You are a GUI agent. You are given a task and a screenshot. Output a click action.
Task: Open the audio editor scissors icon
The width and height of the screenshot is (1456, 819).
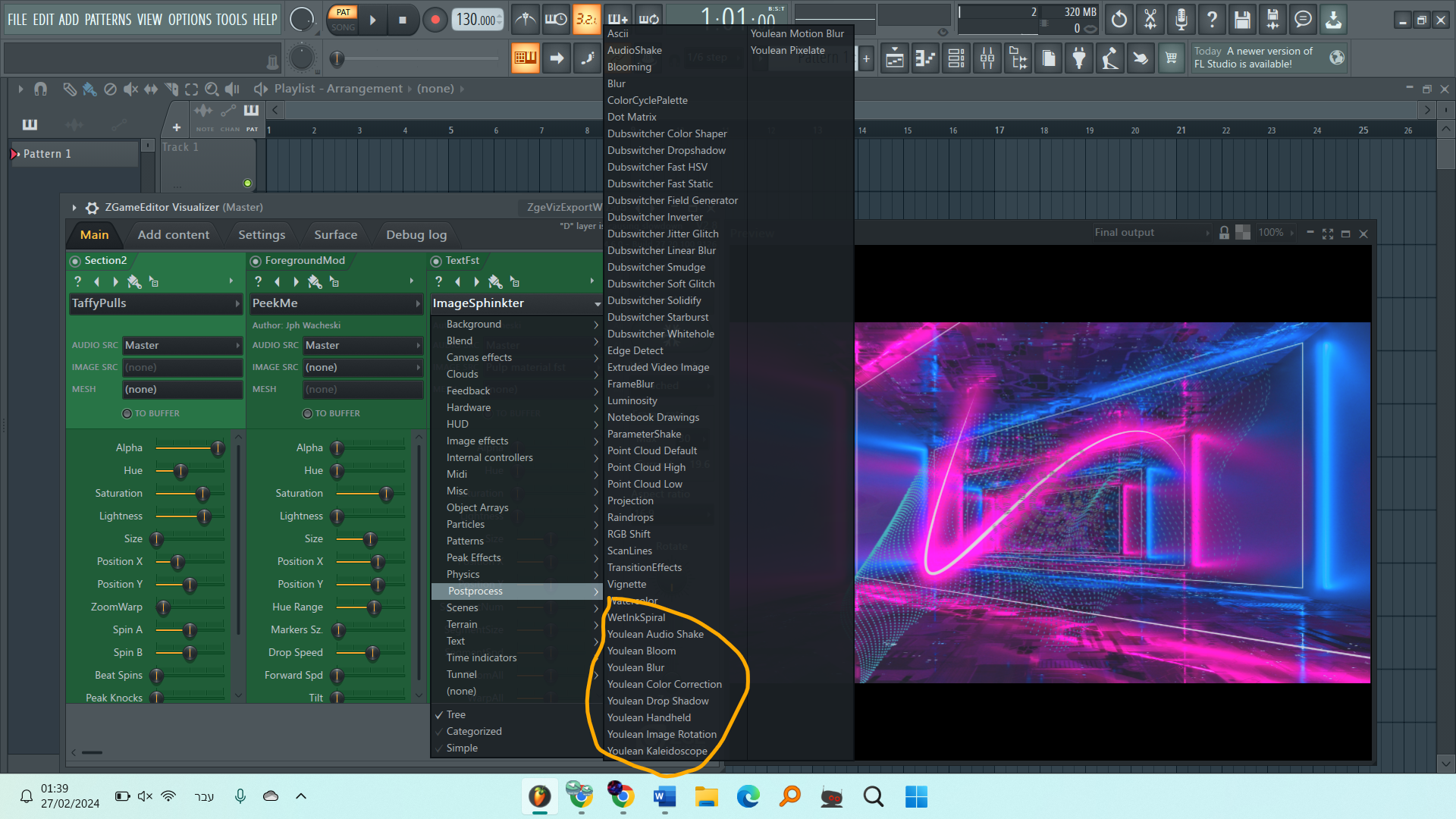[1150, 20]
